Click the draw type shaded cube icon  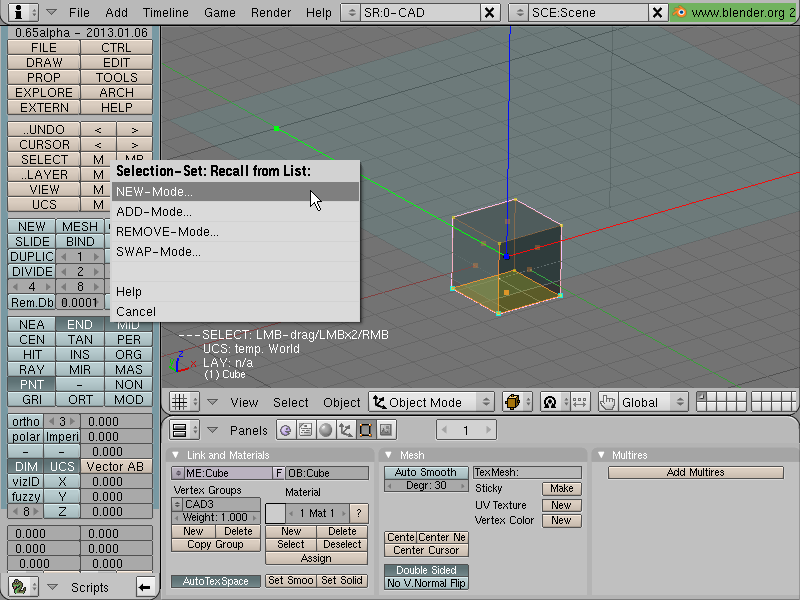coord(516,402)
